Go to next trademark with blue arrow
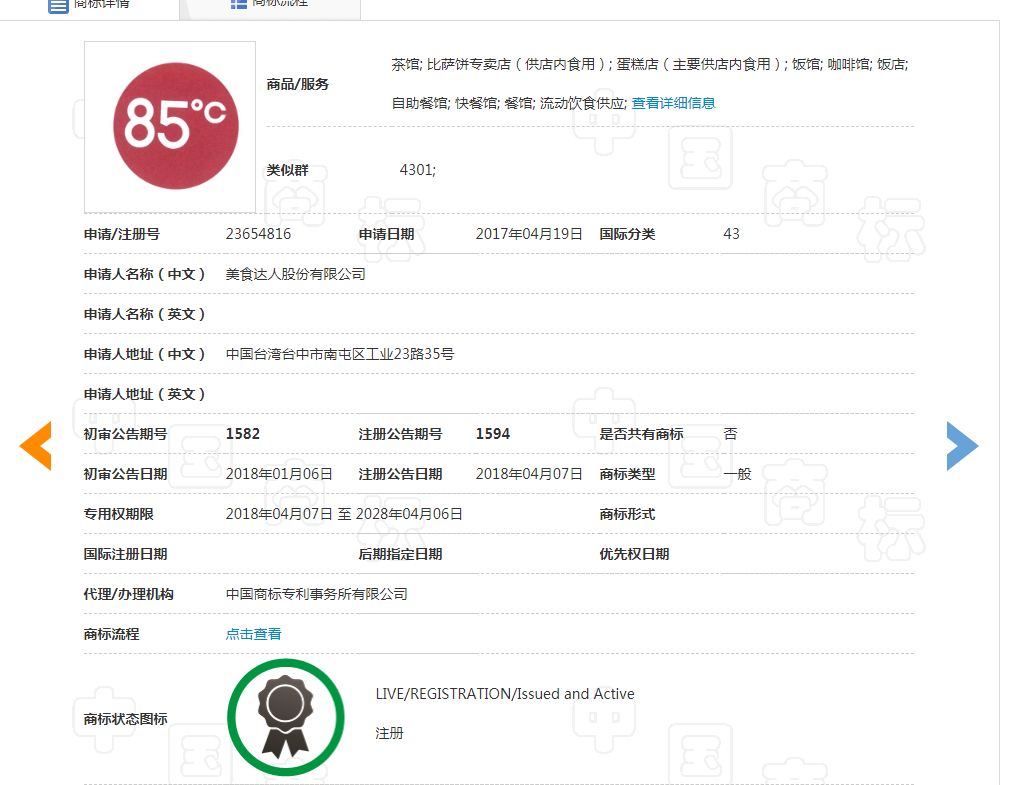Screen dimensions: 1017x785 [x=961, y=446]
